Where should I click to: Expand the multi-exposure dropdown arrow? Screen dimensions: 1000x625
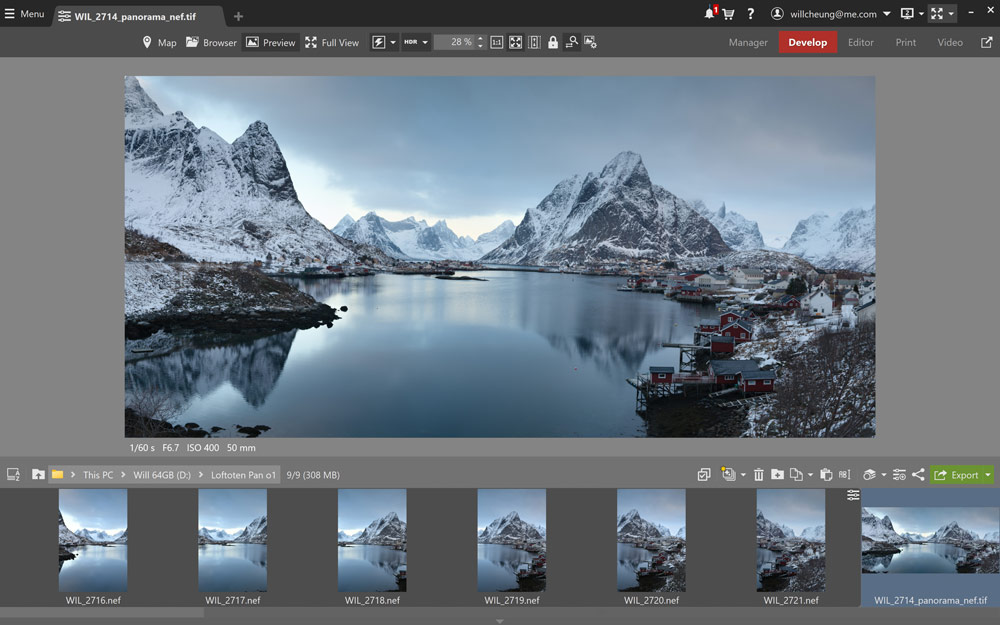click(743, 475)
